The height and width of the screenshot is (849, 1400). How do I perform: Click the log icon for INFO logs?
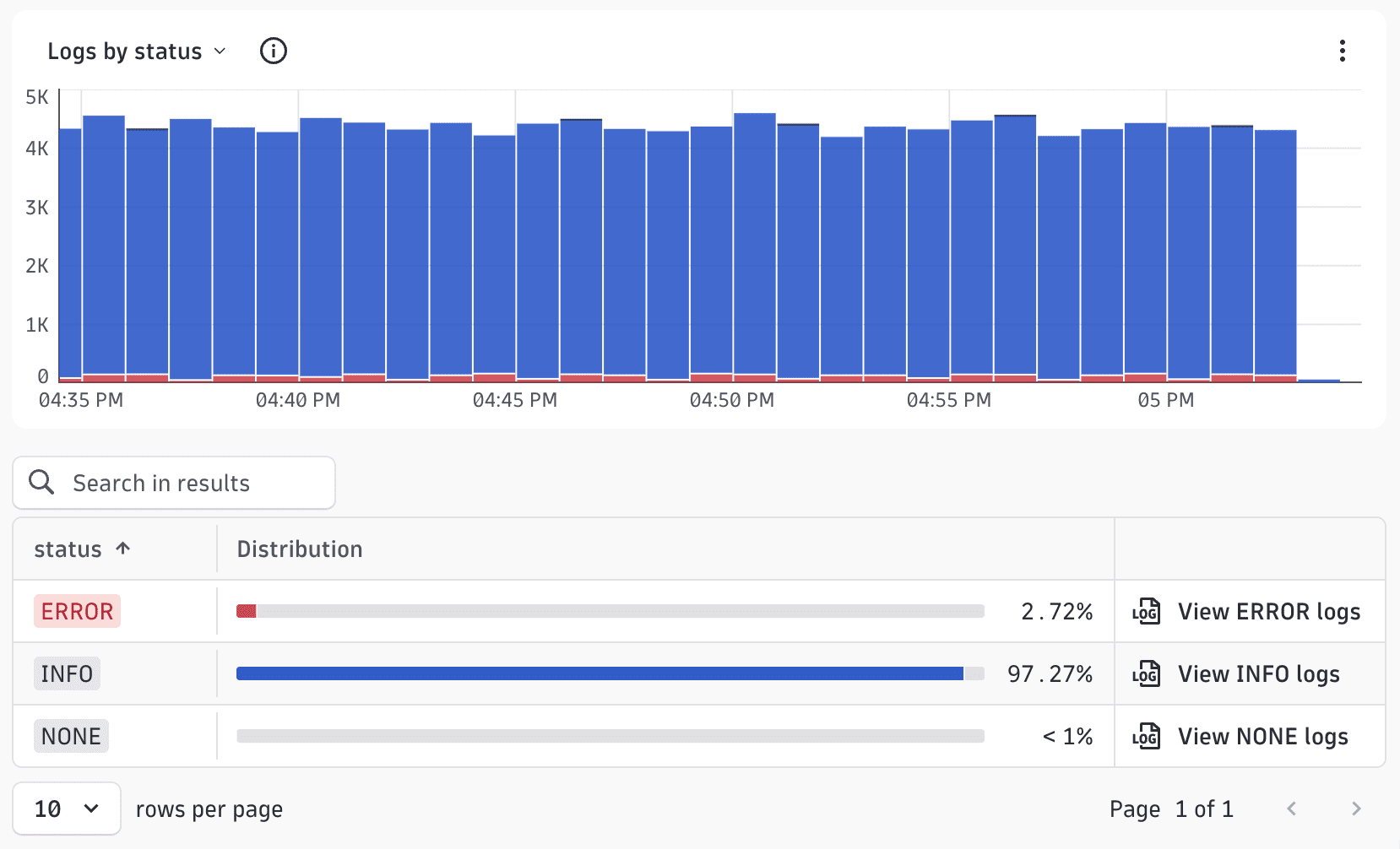[x=1146, y=673]
